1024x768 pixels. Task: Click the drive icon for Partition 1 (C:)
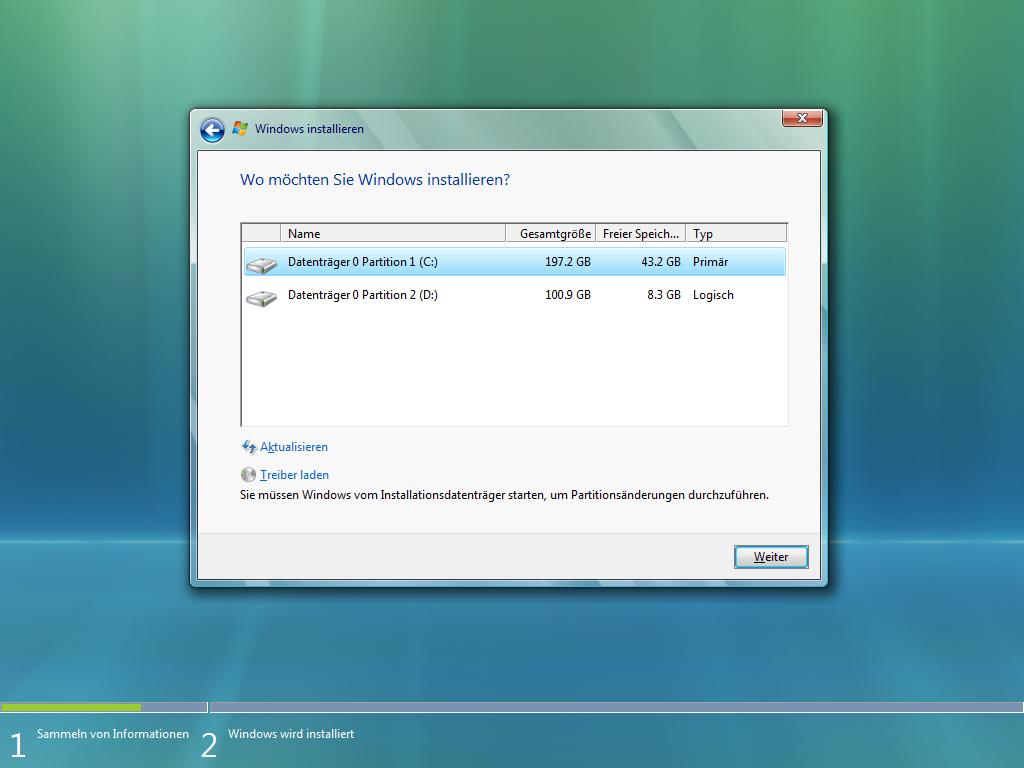tap(261, 263)
